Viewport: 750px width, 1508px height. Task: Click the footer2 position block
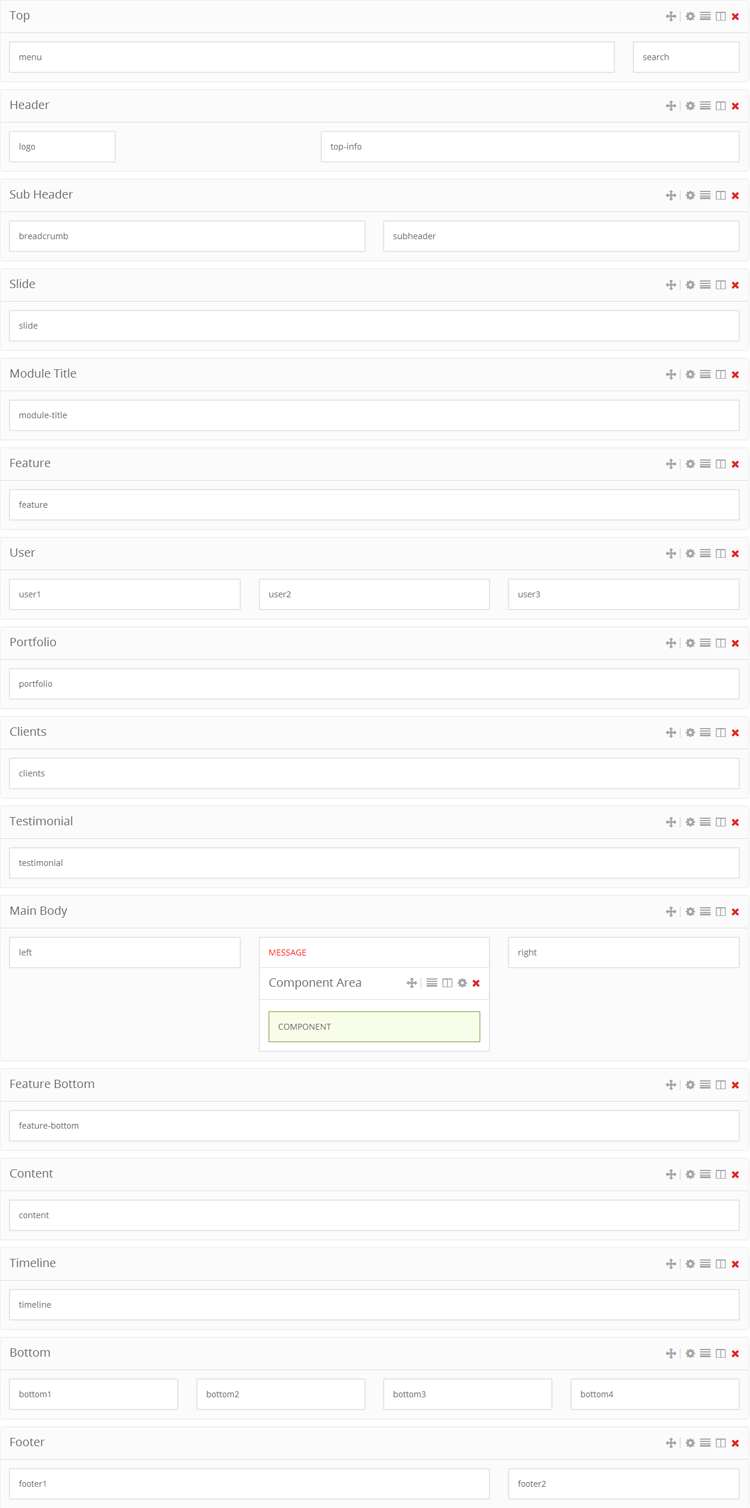pos(623,1484)
